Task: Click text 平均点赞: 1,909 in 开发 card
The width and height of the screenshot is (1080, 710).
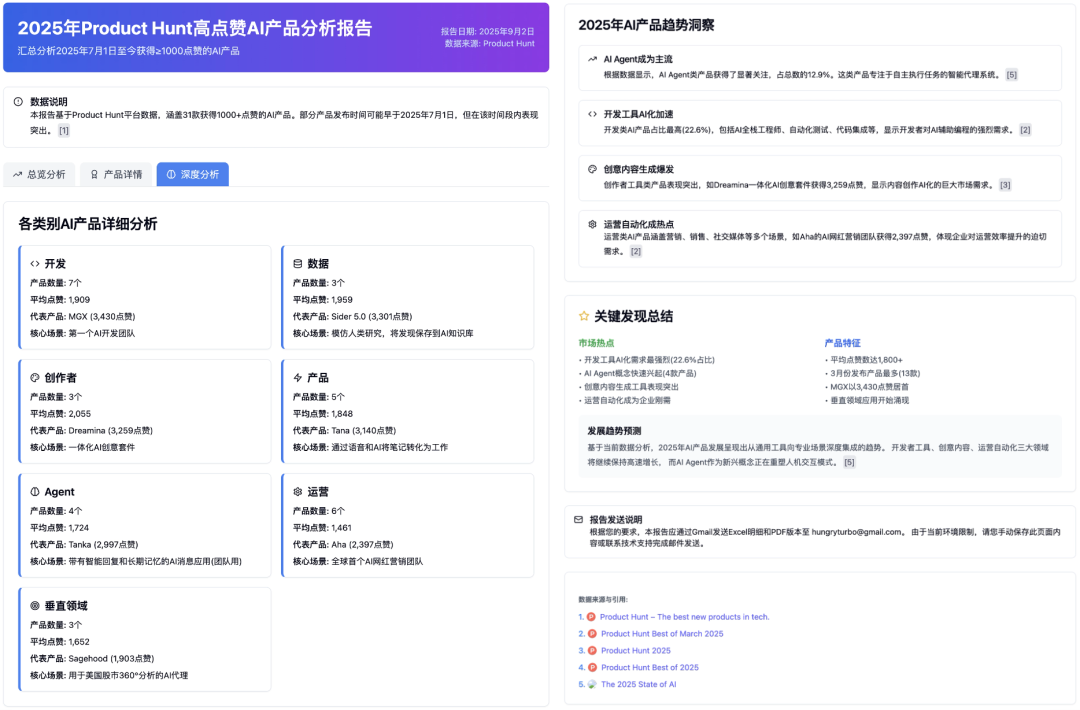Action: tap(60, 300)
